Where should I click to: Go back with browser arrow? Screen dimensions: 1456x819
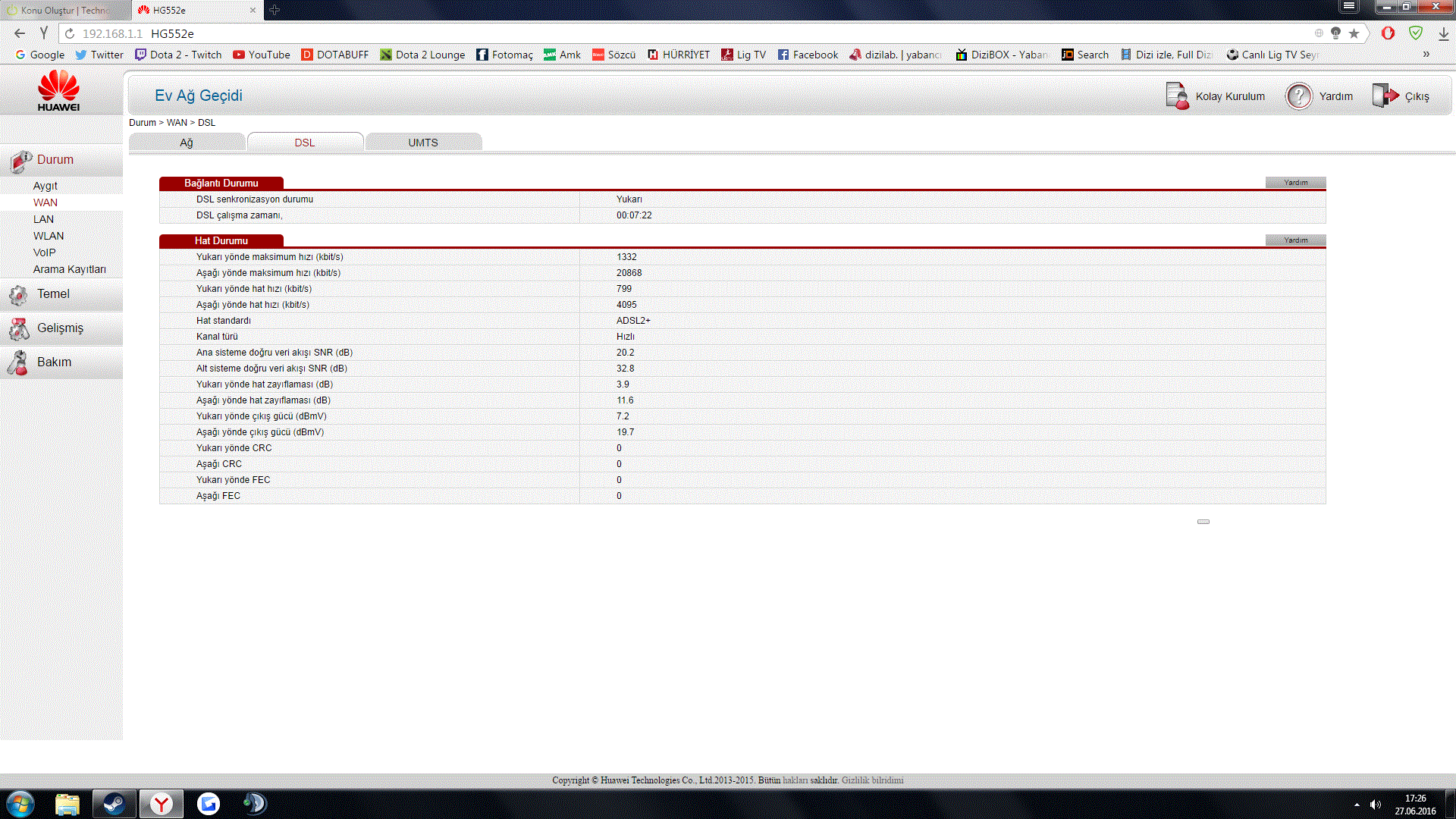point(20,33)
